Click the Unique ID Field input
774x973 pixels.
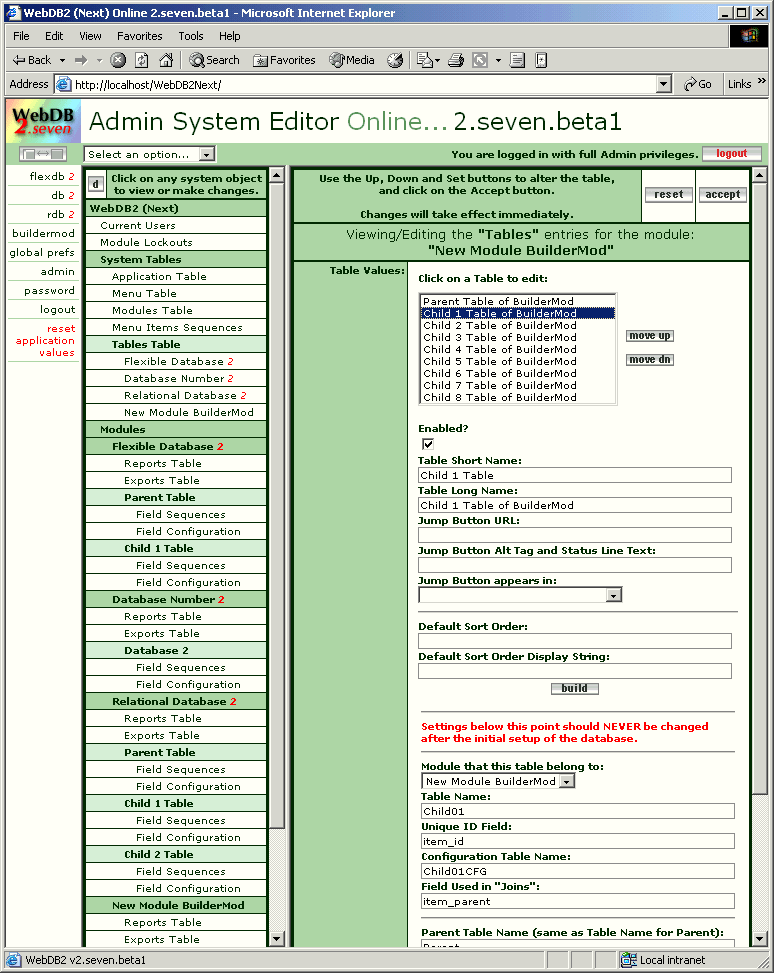click(578, 841)
